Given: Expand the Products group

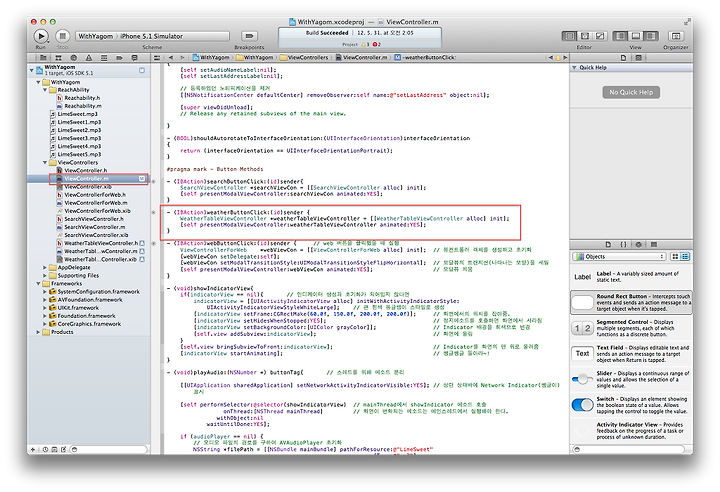Looking at the screenshot, I should click(39, 332).
